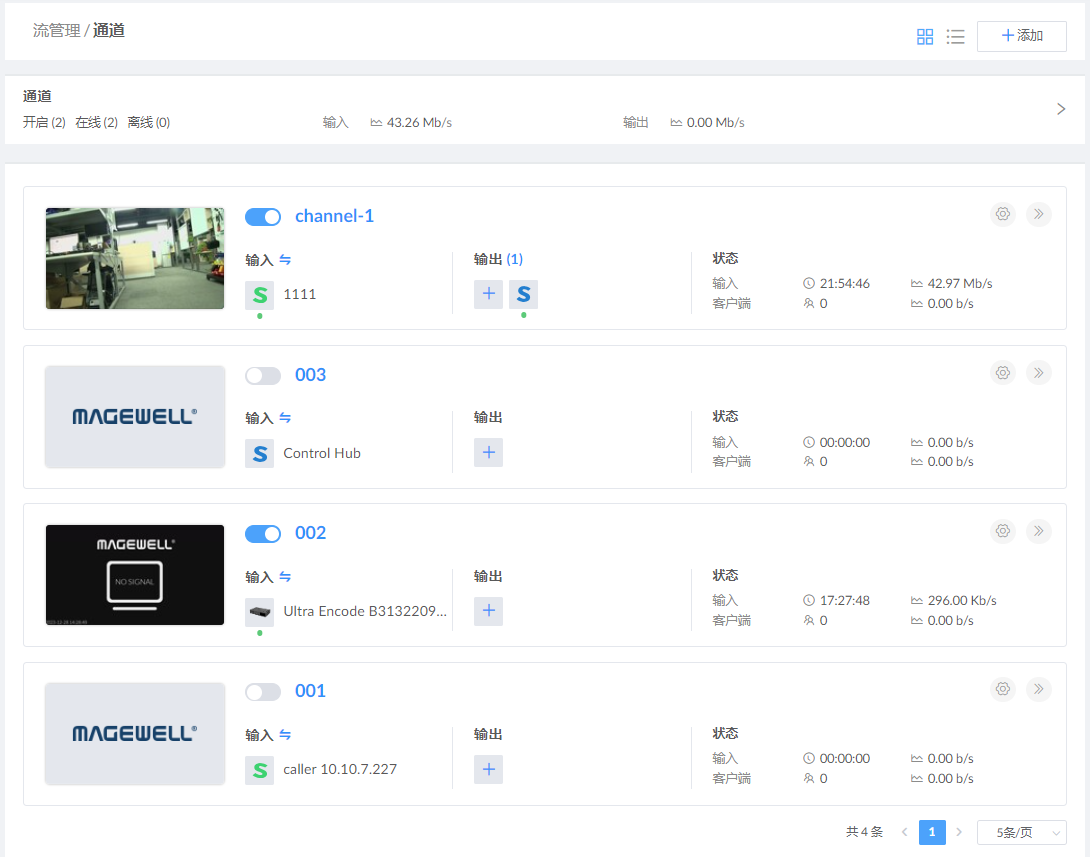
Task: Open settings gear for channel 001
Action: (1003, 689)
